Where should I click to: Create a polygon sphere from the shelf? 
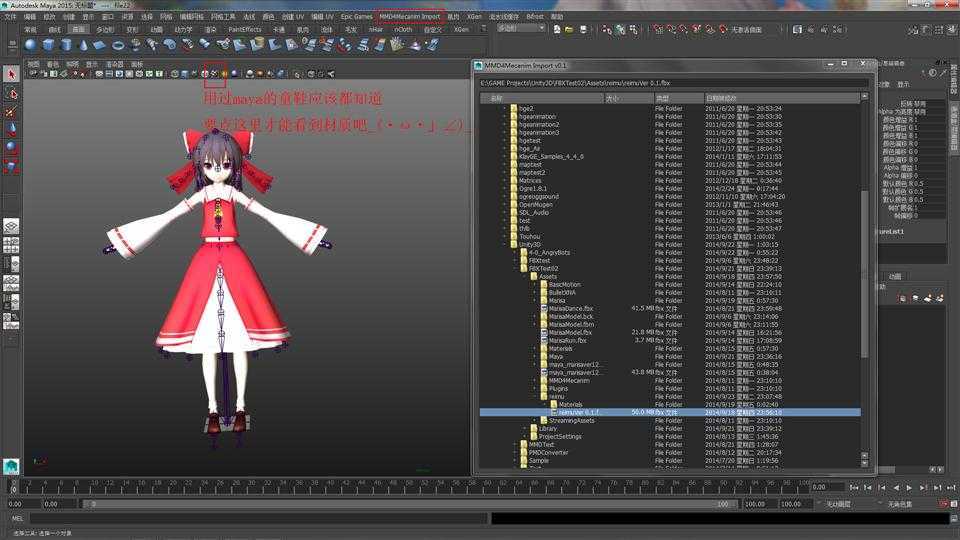(31, 45)
